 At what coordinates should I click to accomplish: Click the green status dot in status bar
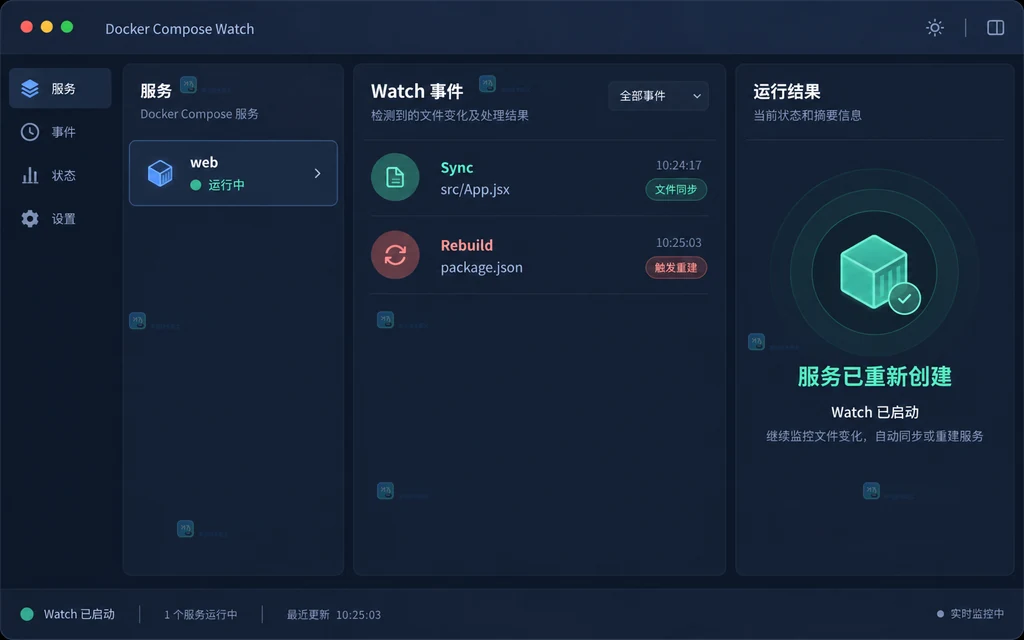(x=27, y=614)
